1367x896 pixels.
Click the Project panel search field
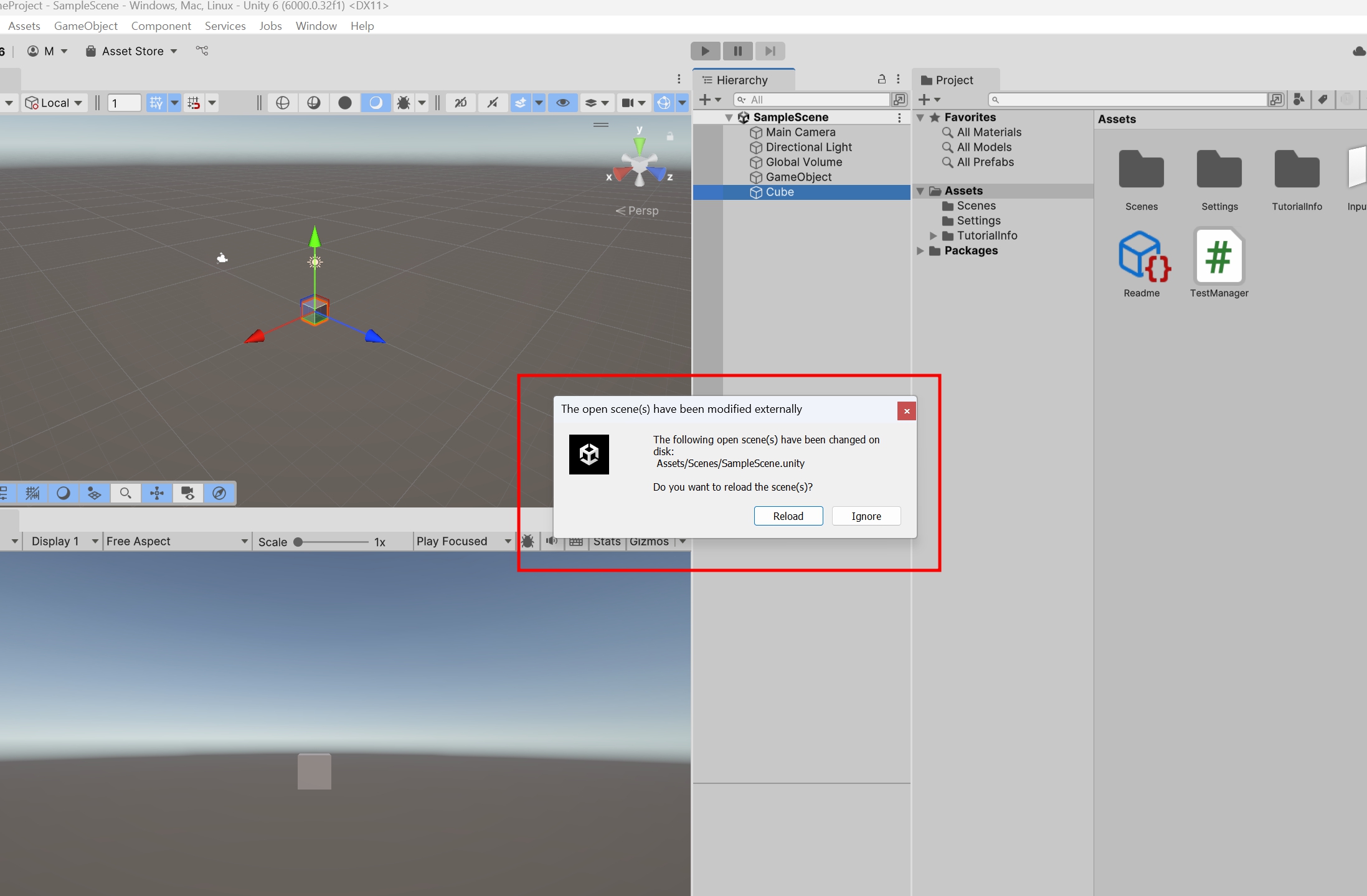(x=1127, y=100)
